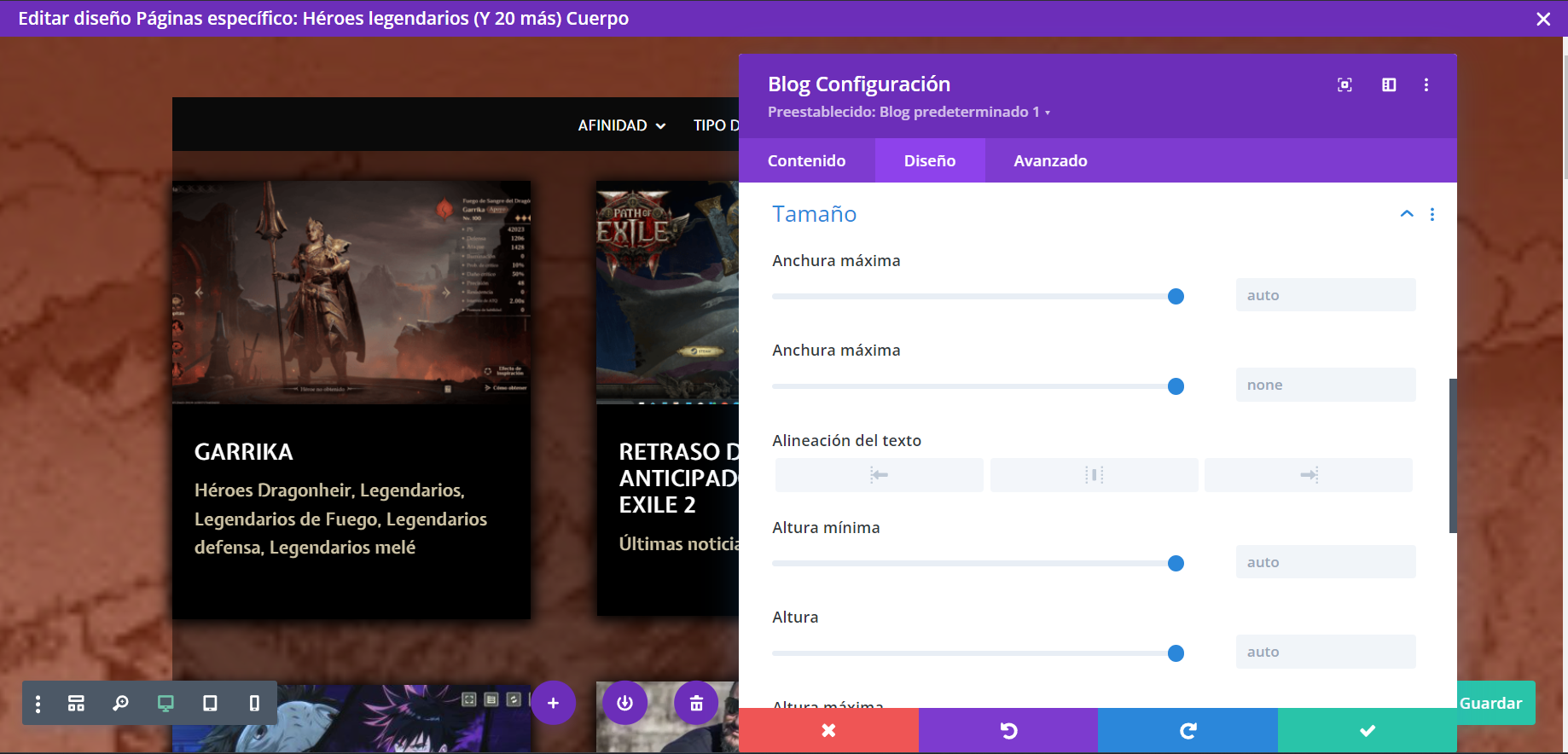Open preset dropdown Blog predeterminado 1

pos(909,112)
